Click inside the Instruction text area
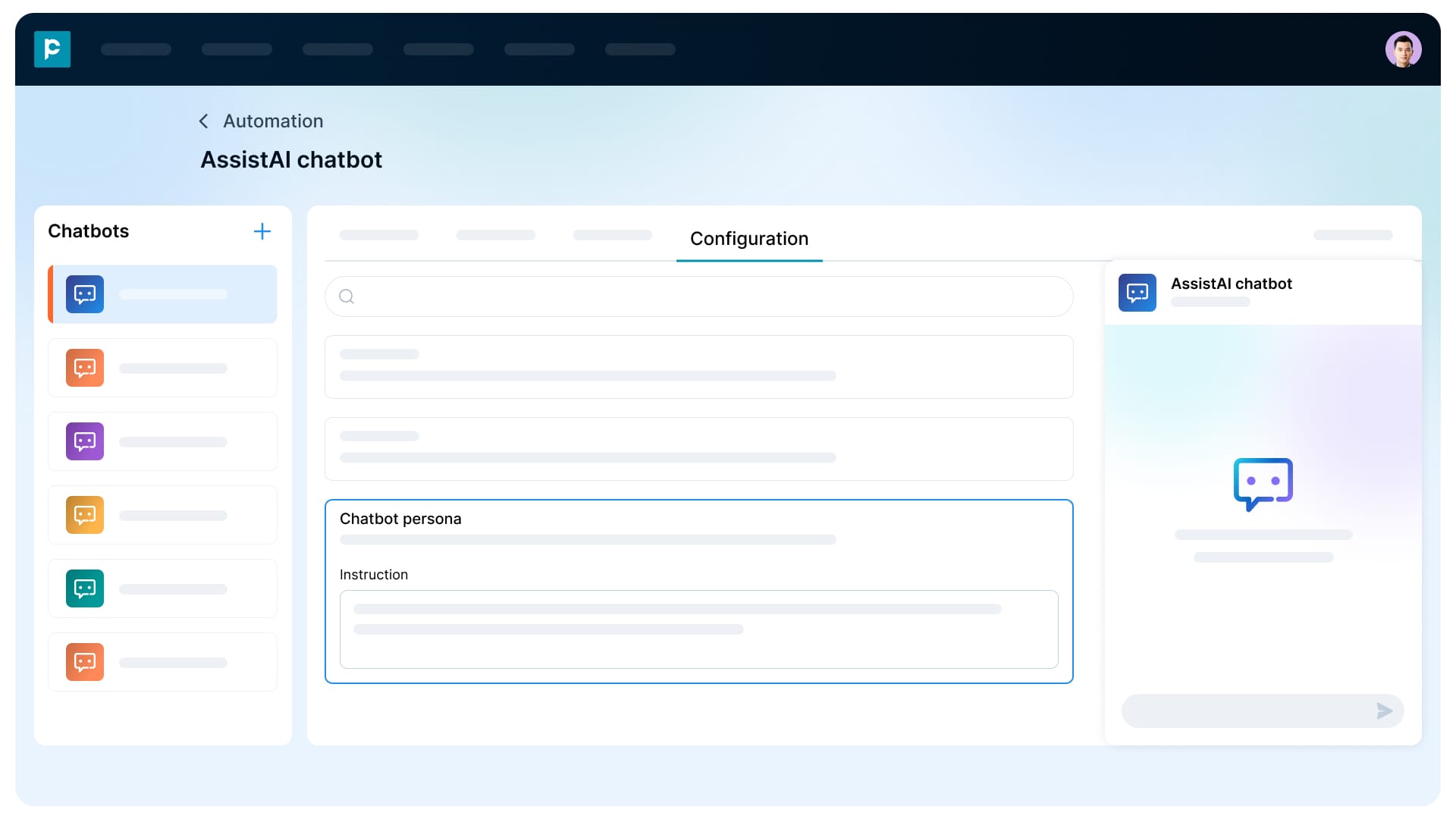Screen dimensions: 1456x819 point(698,629)
